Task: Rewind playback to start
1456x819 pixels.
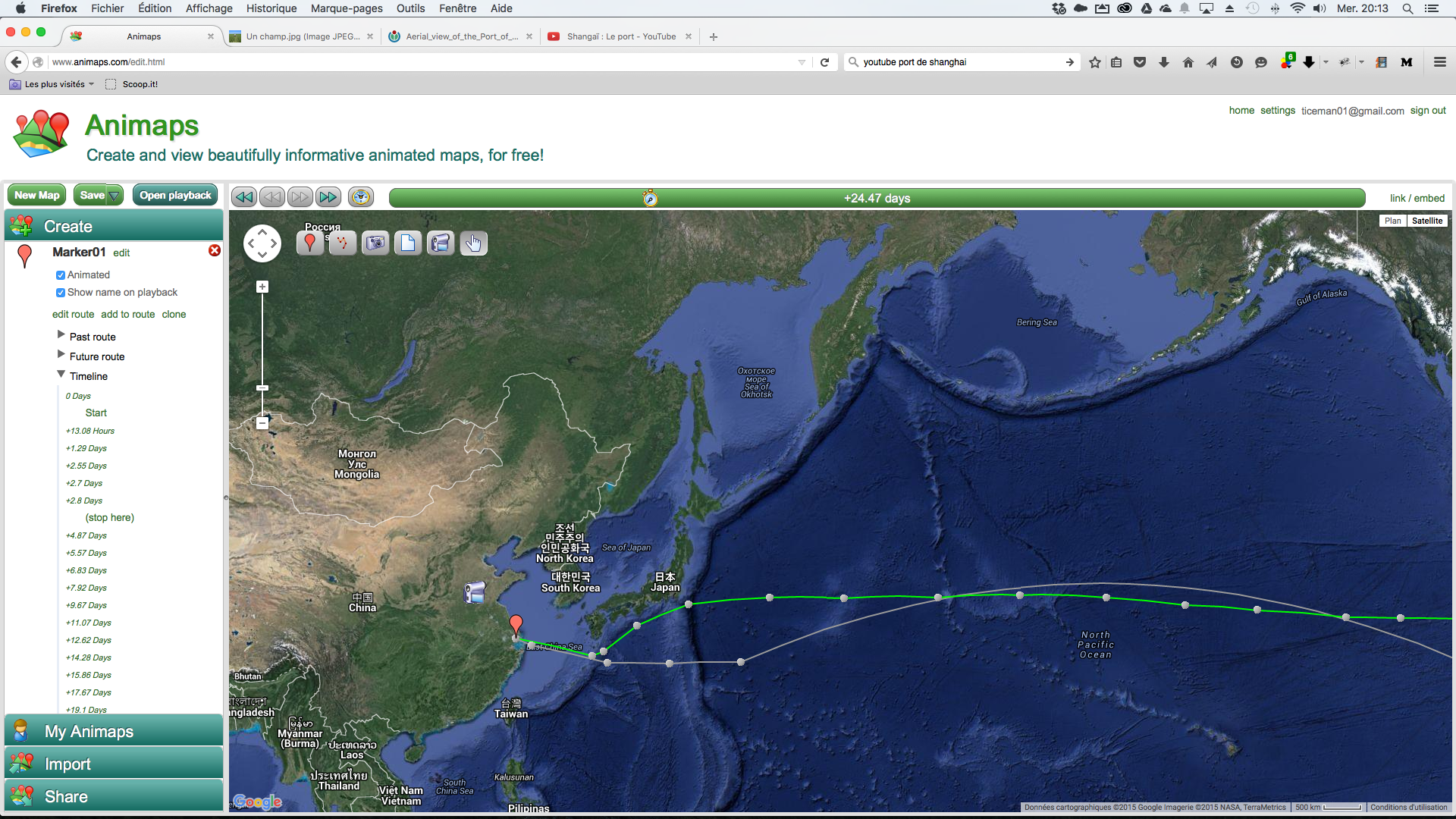Action: tap(243, 197)
